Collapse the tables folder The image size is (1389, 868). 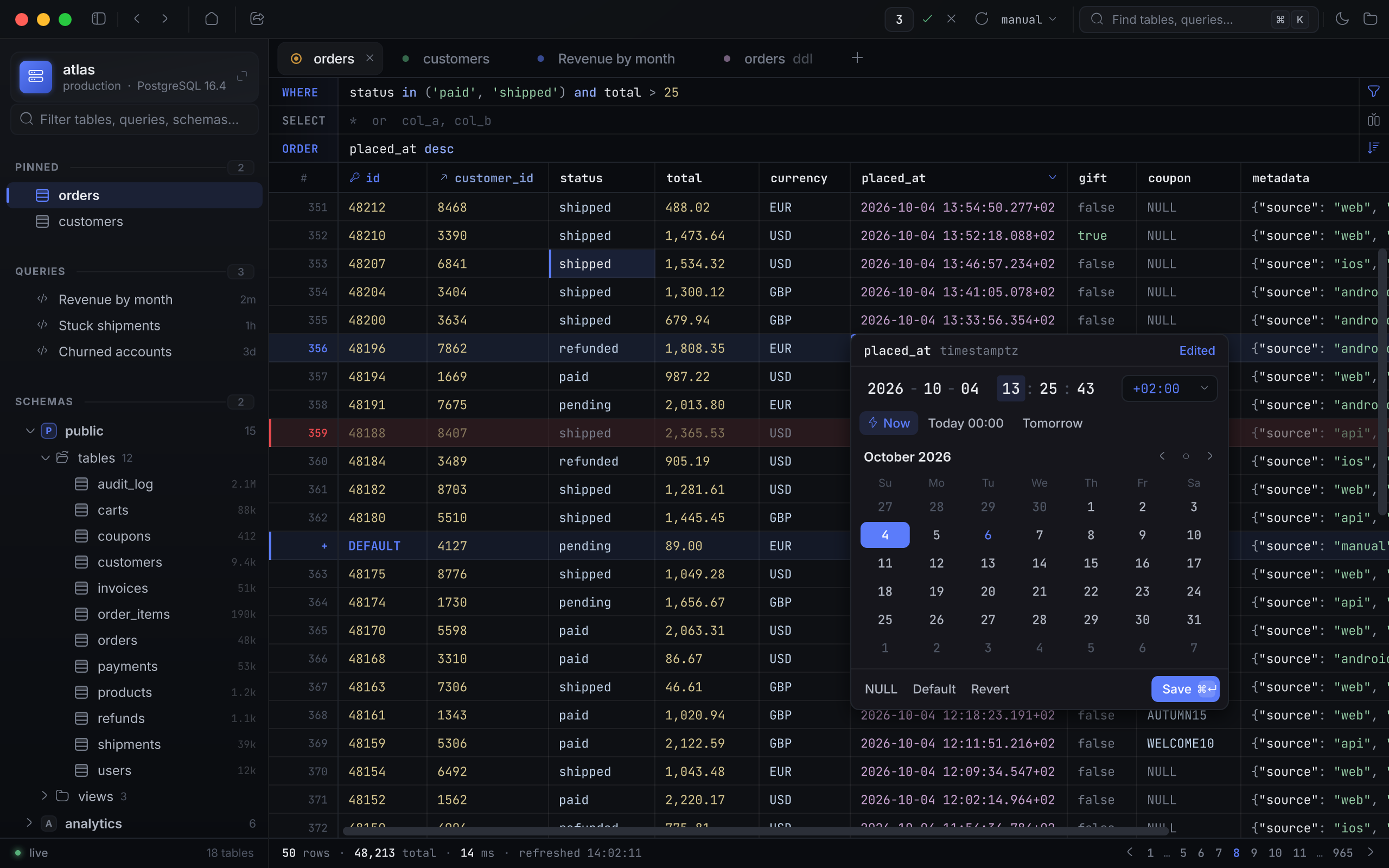click(45, 457)
